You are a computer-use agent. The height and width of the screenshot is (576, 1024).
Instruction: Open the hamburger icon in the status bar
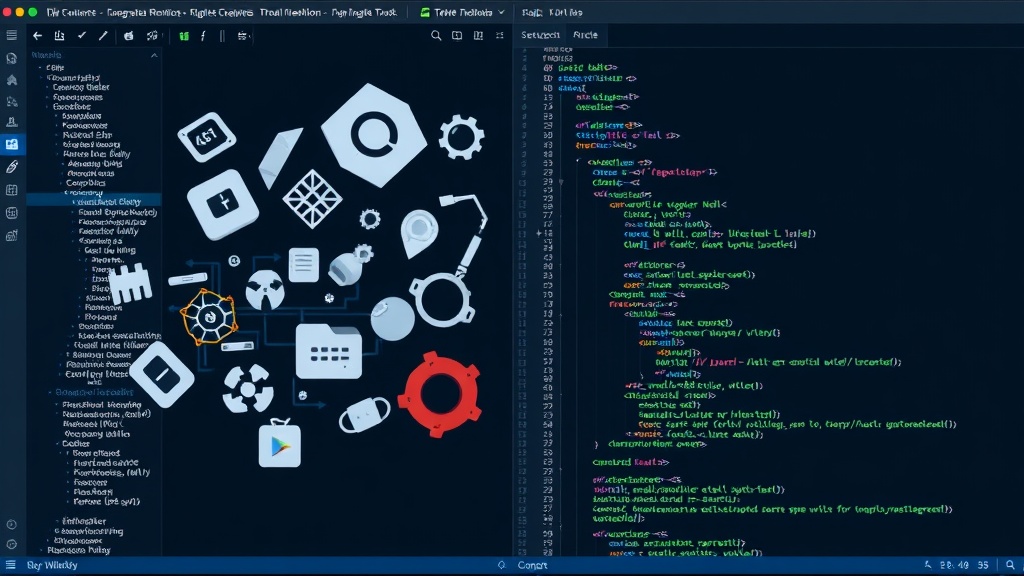[10, 565]
